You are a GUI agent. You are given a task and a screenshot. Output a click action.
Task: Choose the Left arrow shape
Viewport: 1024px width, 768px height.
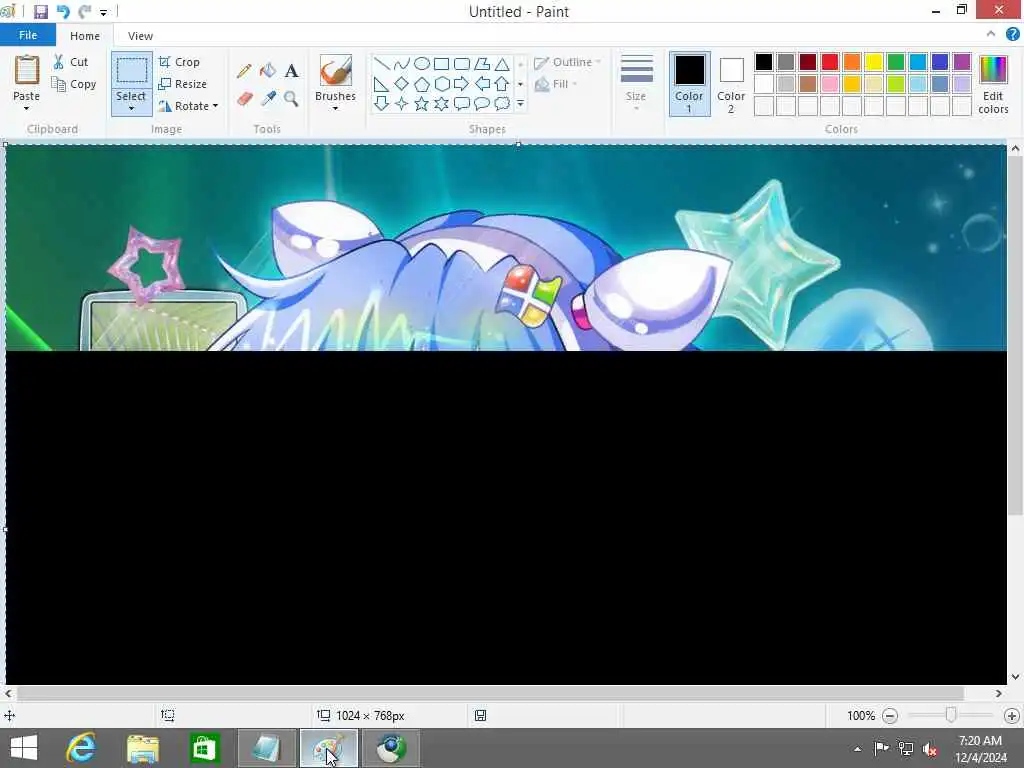[482, 84]
